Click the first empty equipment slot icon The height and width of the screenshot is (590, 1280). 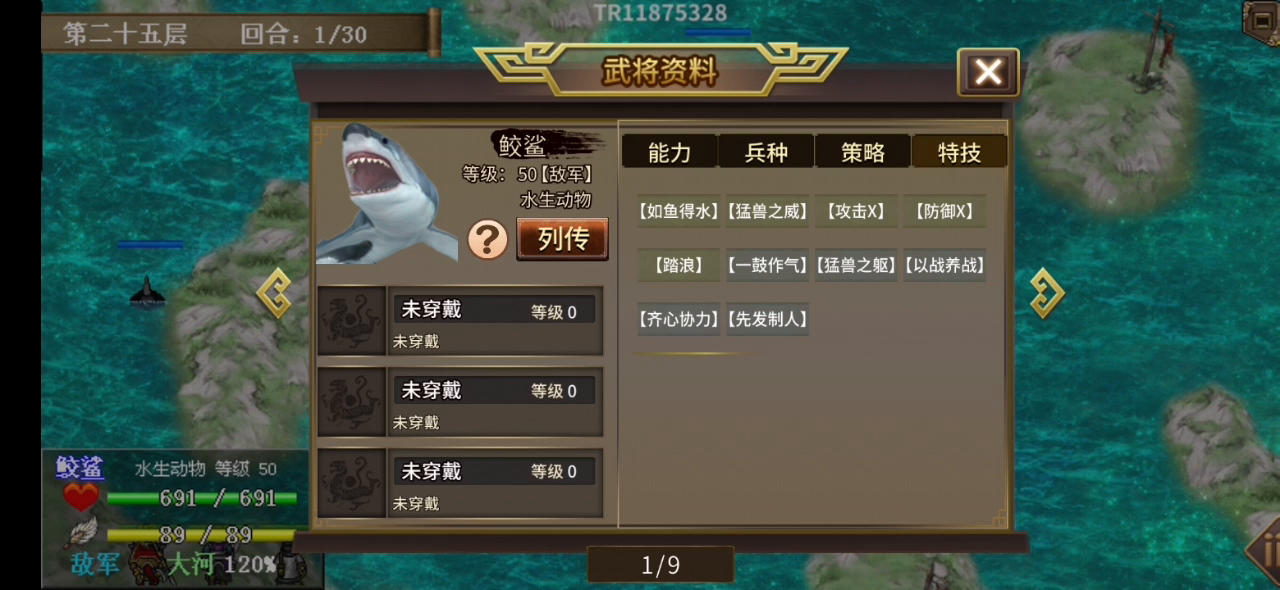(x=352, y=321)
